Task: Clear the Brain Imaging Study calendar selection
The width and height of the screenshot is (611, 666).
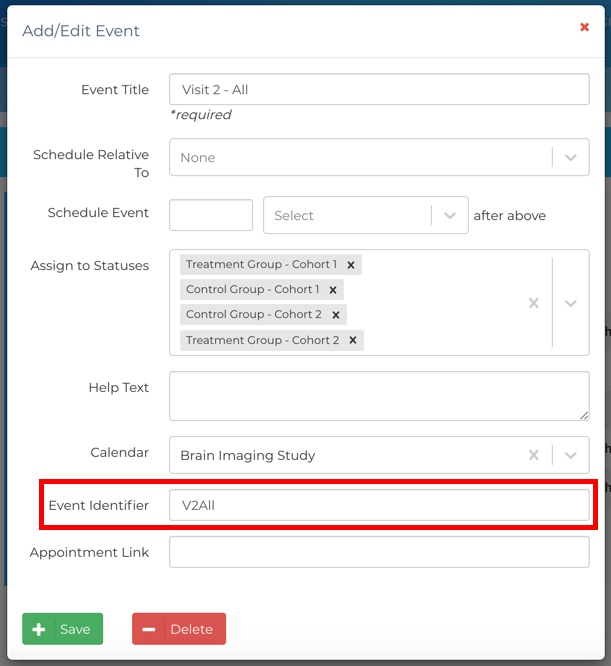Action: (x=534, y=455)
